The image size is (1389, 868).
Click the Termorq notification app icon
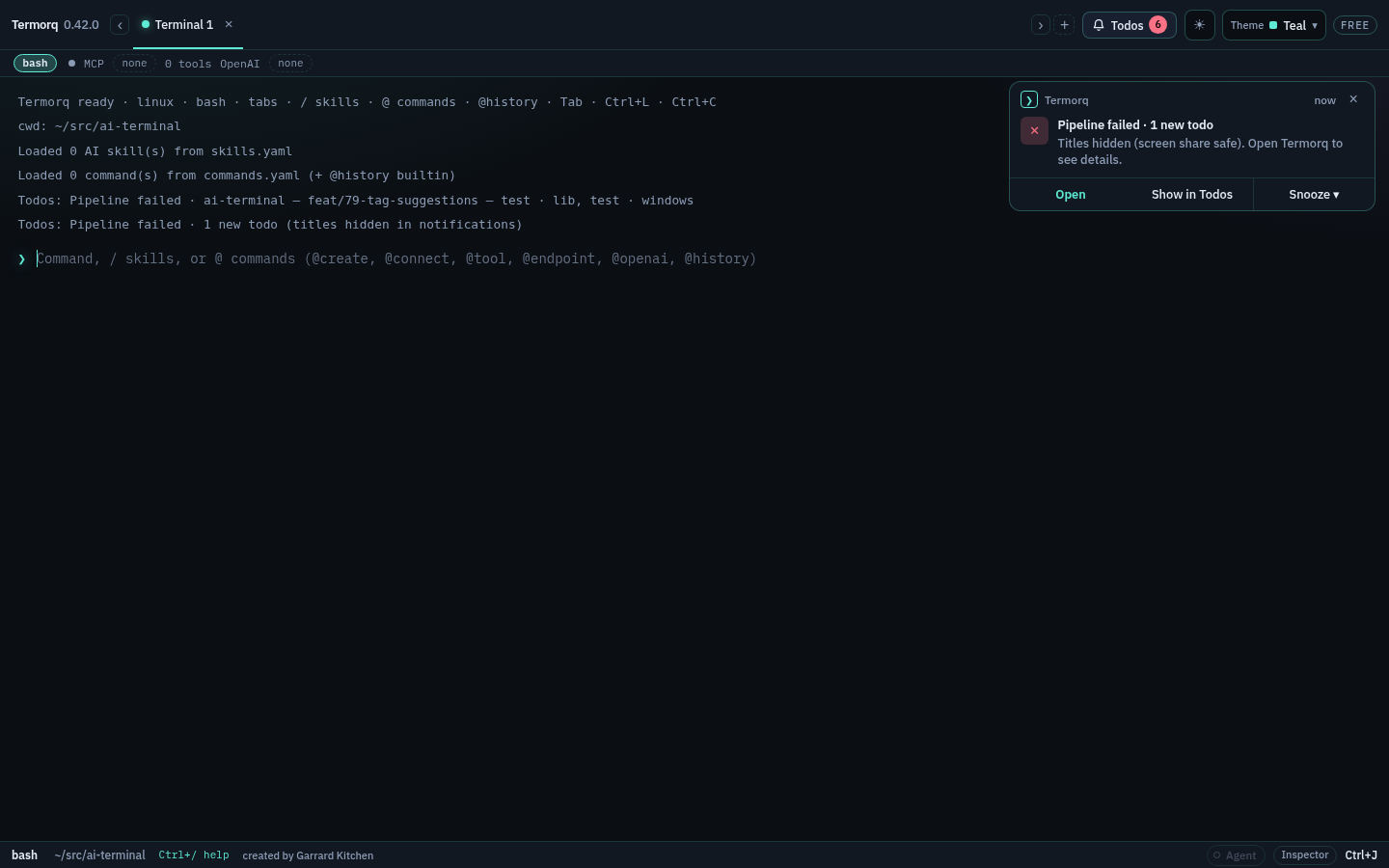[x=1029, y=100]
